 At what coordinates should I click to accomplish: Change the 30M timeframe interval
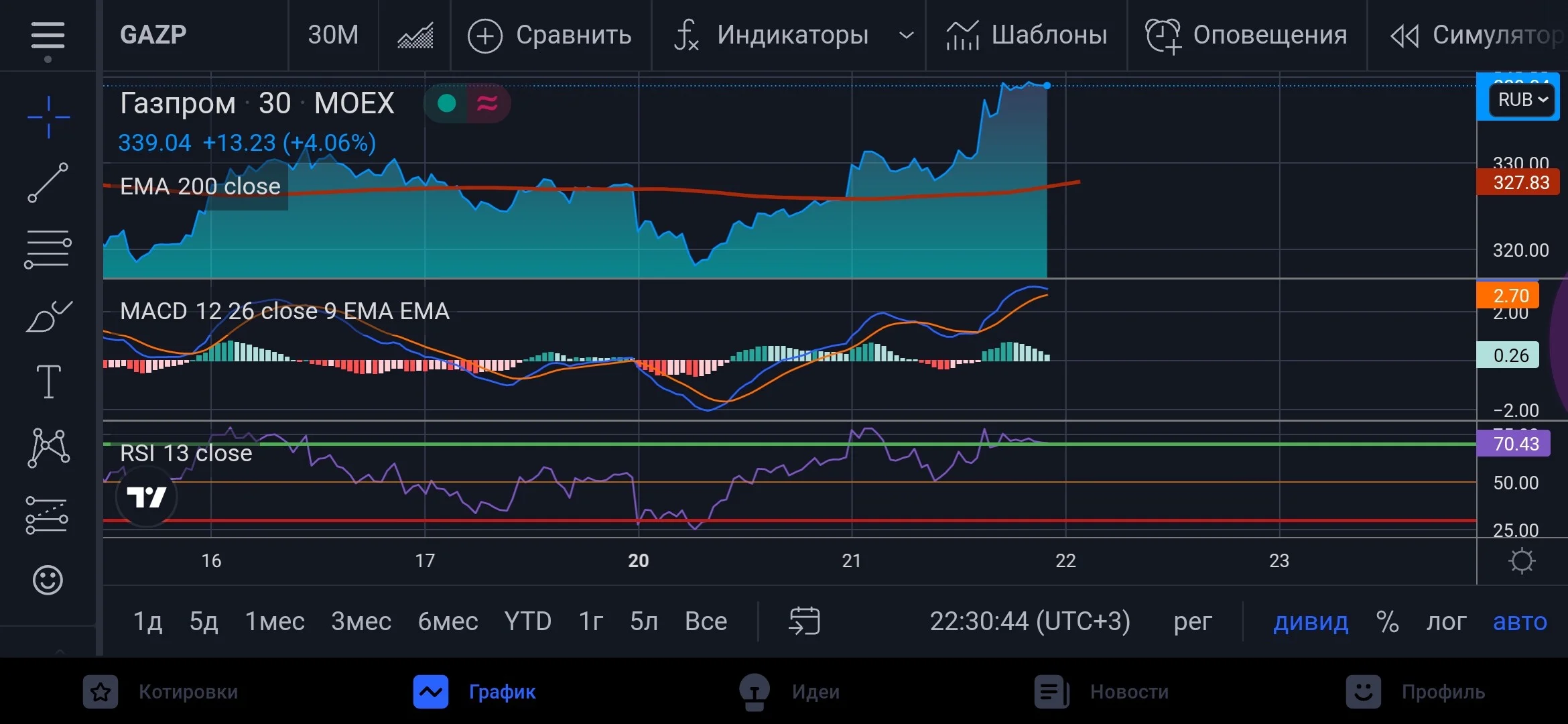click(x=333, y=35)
